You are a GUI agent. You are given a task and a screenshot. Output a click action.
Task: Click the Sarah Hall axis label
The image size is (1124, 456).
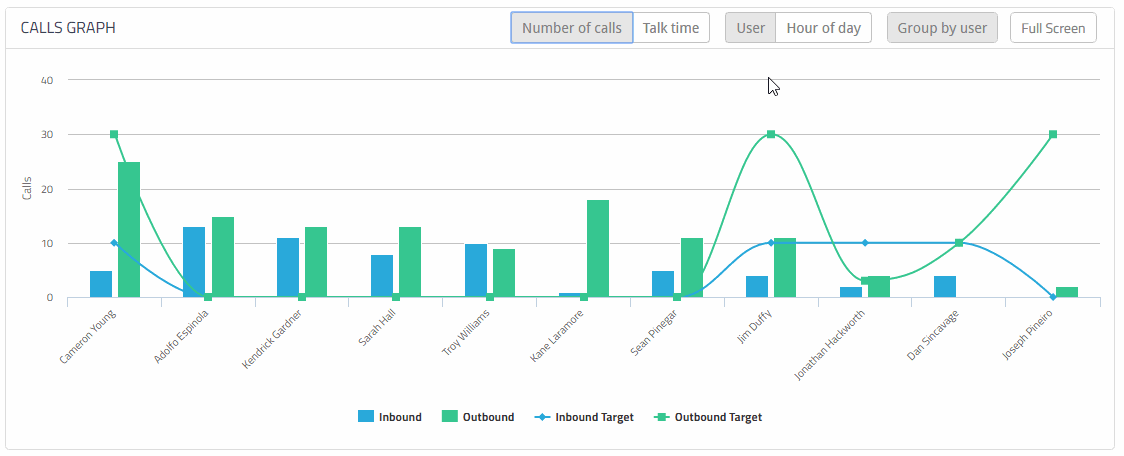(x=379, y=328)
